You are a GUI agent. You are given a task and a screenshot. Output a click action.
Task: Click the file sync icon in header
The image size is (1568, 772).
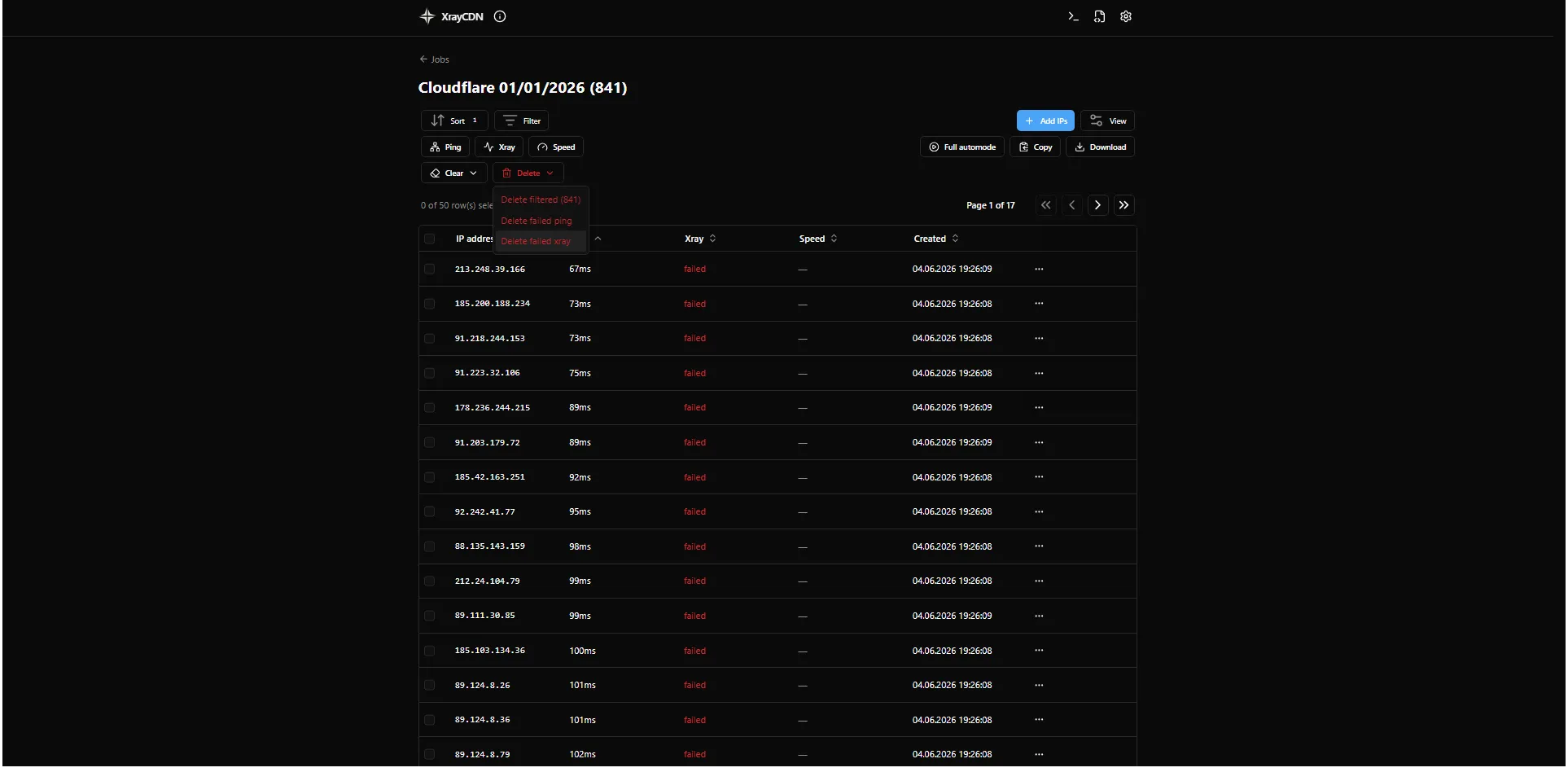coord(1099,16)
